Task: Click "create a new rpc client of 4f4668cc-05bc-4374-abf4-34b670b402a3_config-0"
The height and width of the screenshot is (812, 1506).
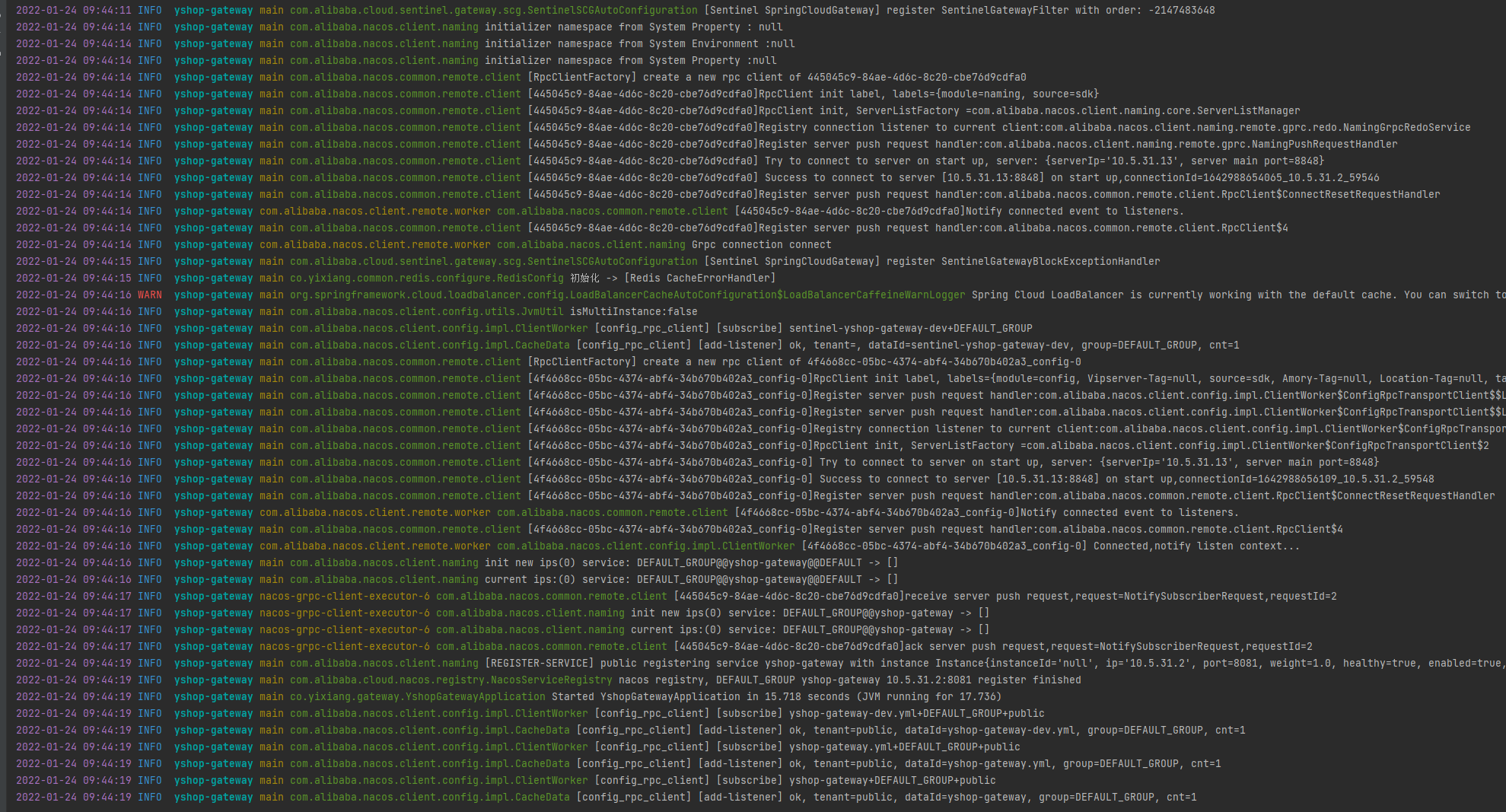Action: pos(862,361)
